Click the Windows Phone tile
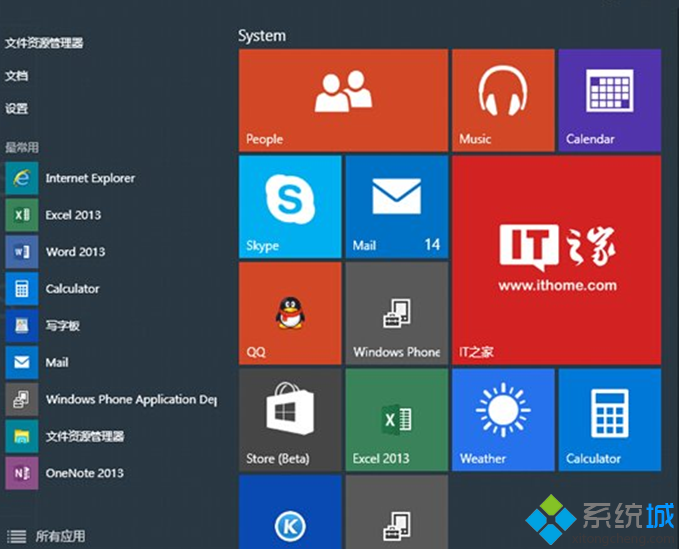The width and height of the screenshot is (679, 549). 396,313
